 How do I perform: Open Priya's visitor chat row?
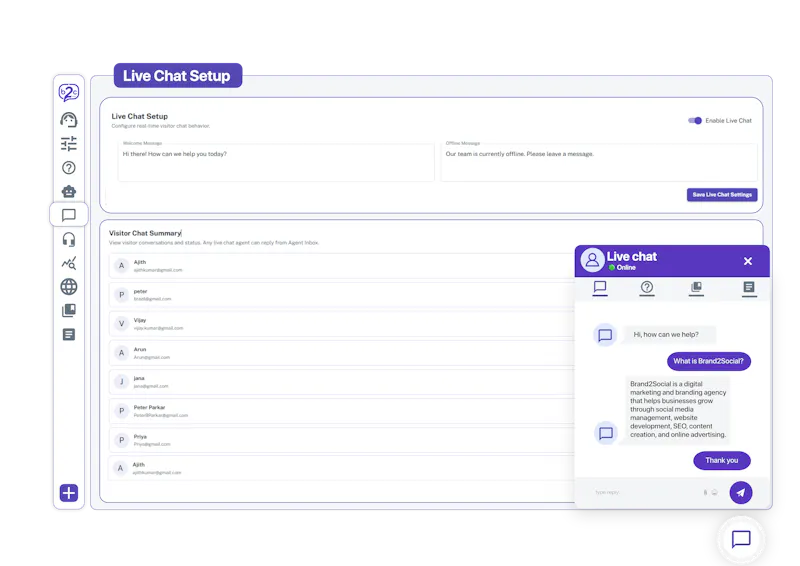tap(341, 440)
